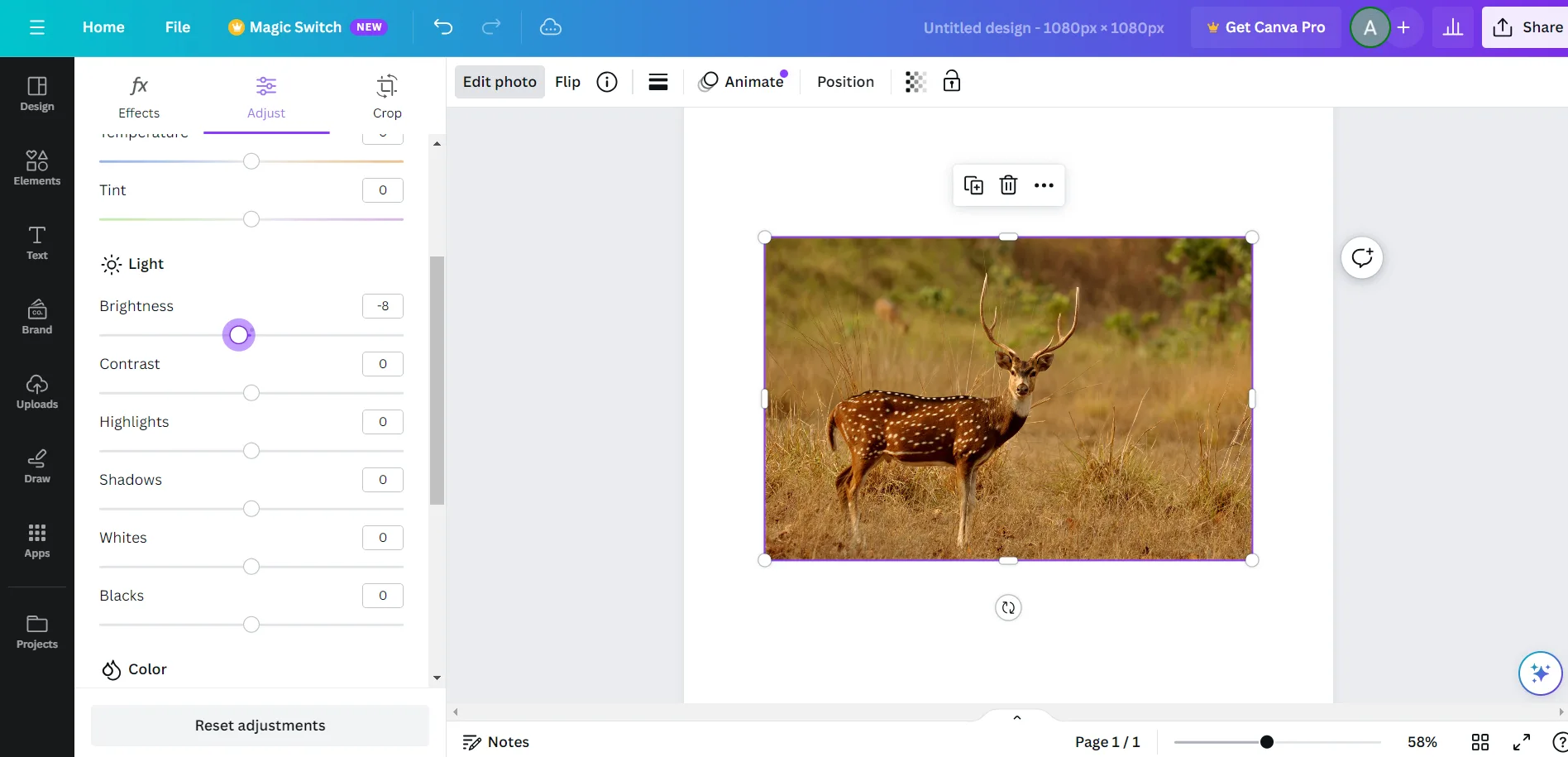Image resolution: width=1568 pixels, height=757 pixels.
Task: Click the Whites slider handle
Action: pos(251,567)
